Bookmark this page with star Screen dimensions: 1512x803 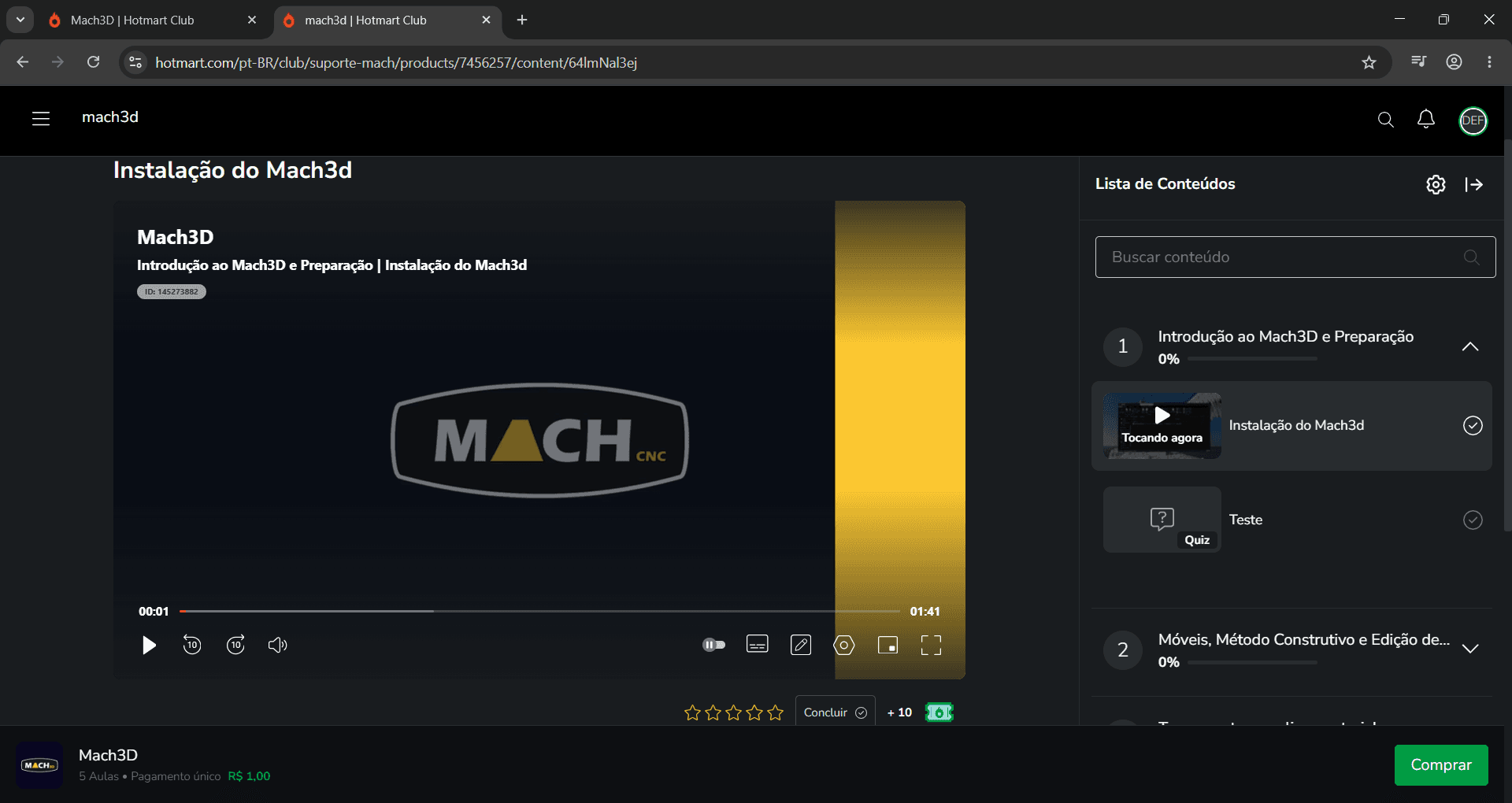pyautogui.click(x=1369, y=62)
